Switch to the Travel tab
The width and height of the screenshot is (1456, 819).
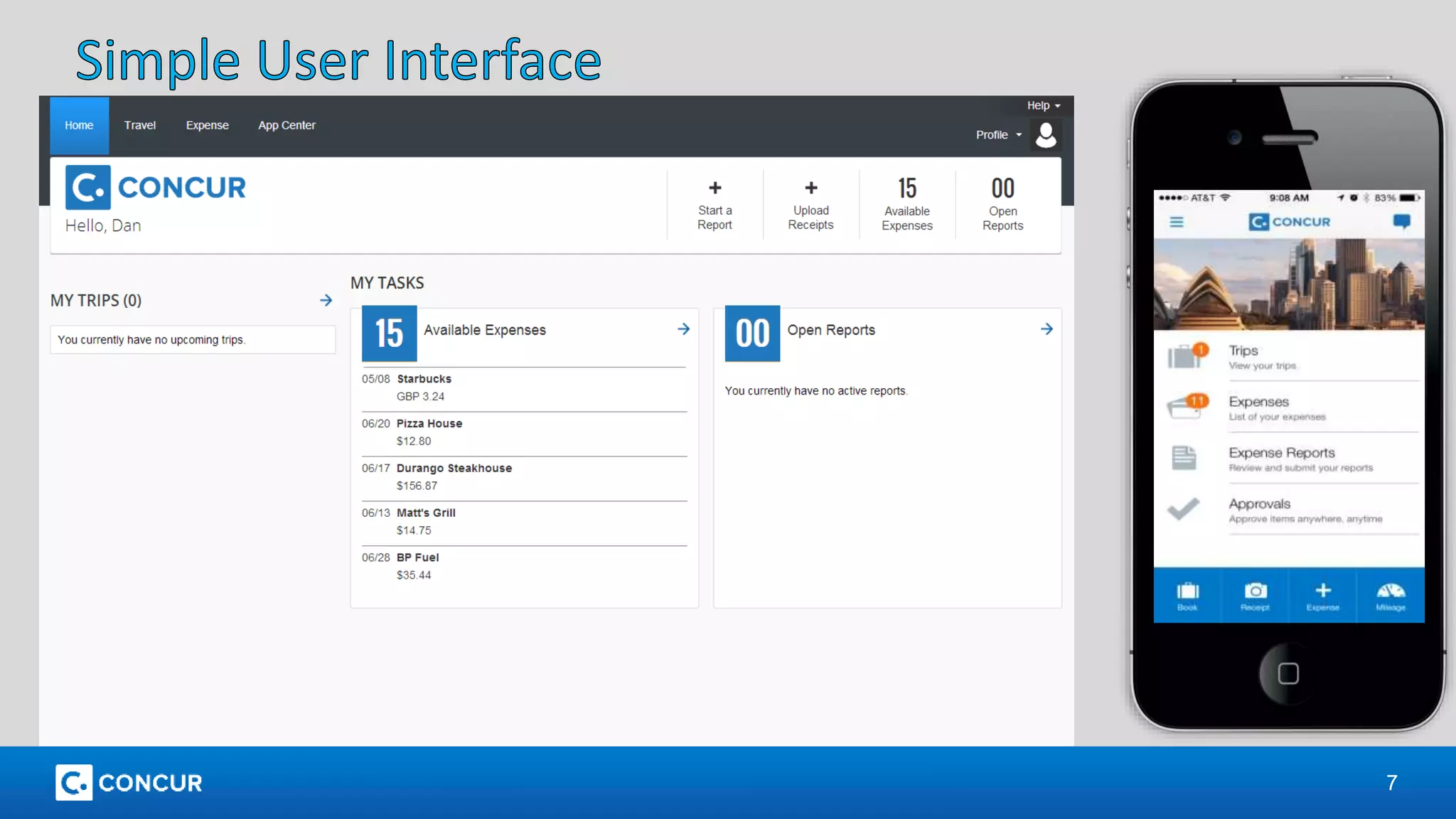click(x=139, y=125)
